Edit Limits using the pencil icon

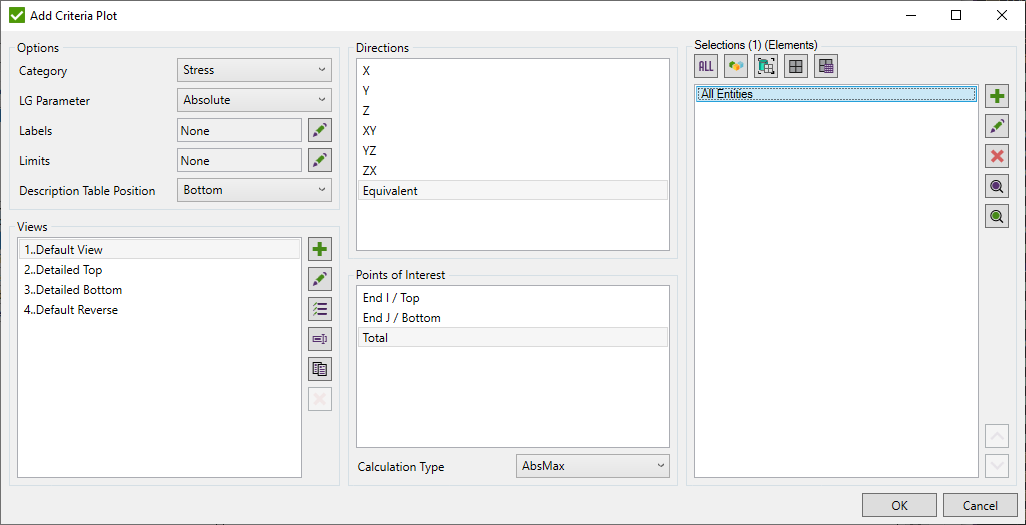[320, 160]
